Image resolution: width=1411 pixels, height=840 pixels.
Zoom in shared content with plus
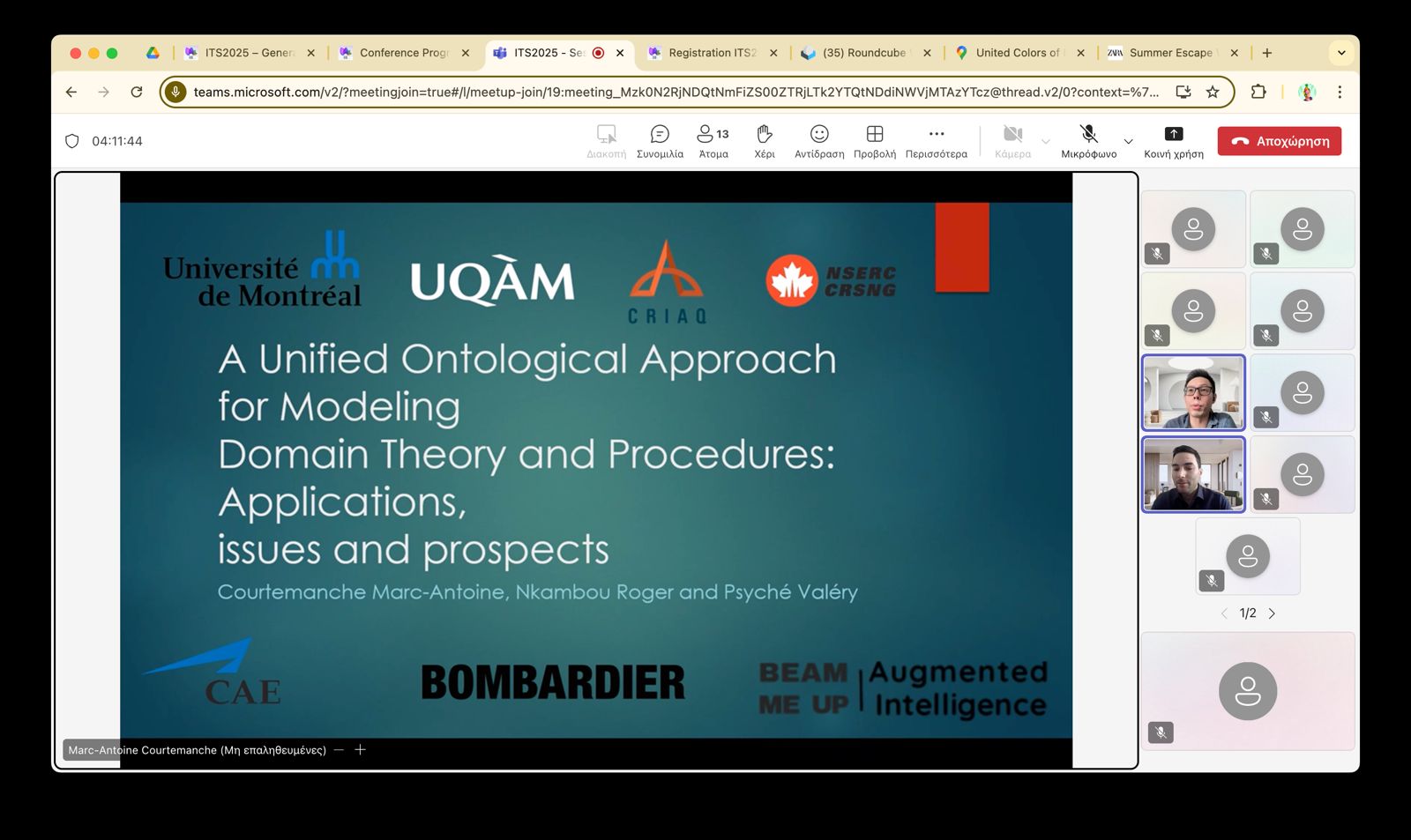pyautogui.click(x=360, y=750)
